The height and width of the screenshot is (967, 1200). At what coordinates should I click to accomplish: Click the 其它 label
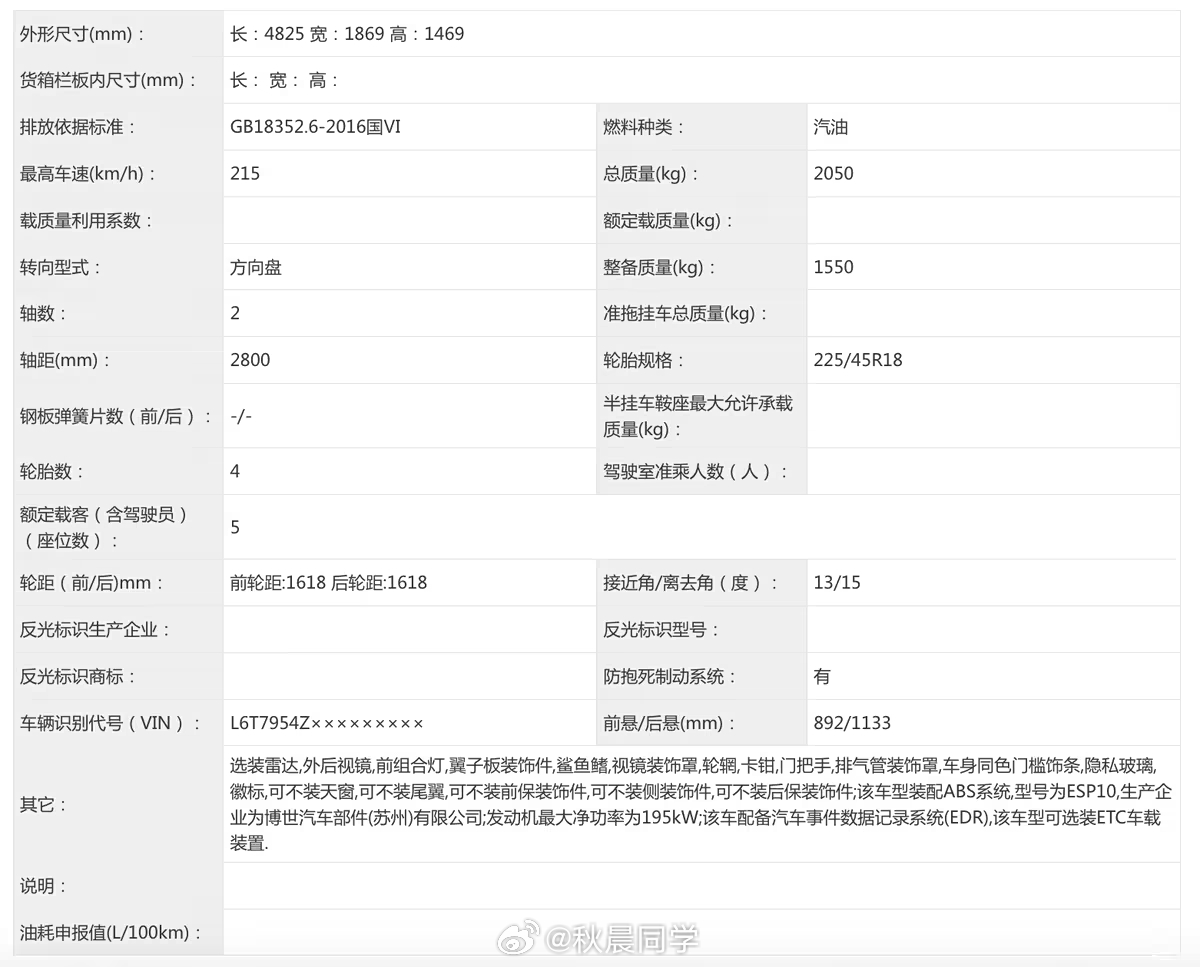point(44,805)
